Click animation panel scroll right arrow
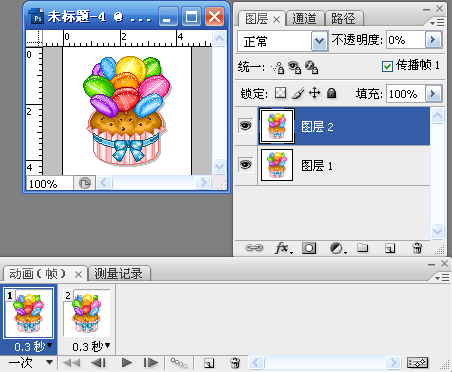The width and height of the screenshot is (452, 372). pyautogui.click(x=393, y=362)
